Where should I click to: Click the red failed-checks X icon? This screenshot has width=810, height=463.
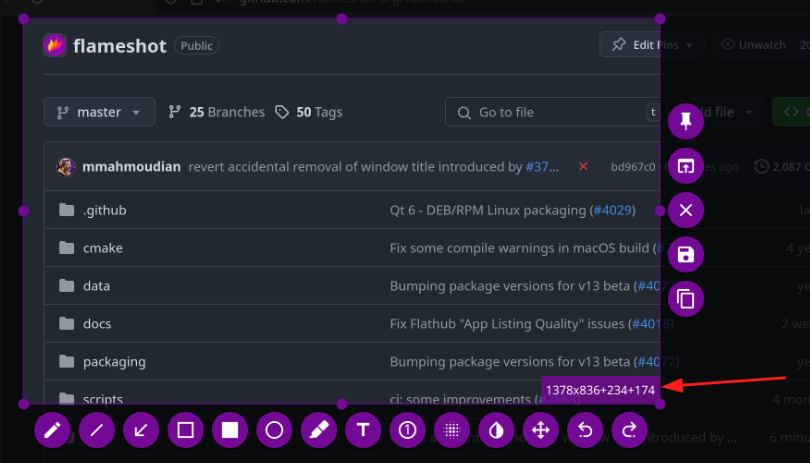(x=583, y=166)
